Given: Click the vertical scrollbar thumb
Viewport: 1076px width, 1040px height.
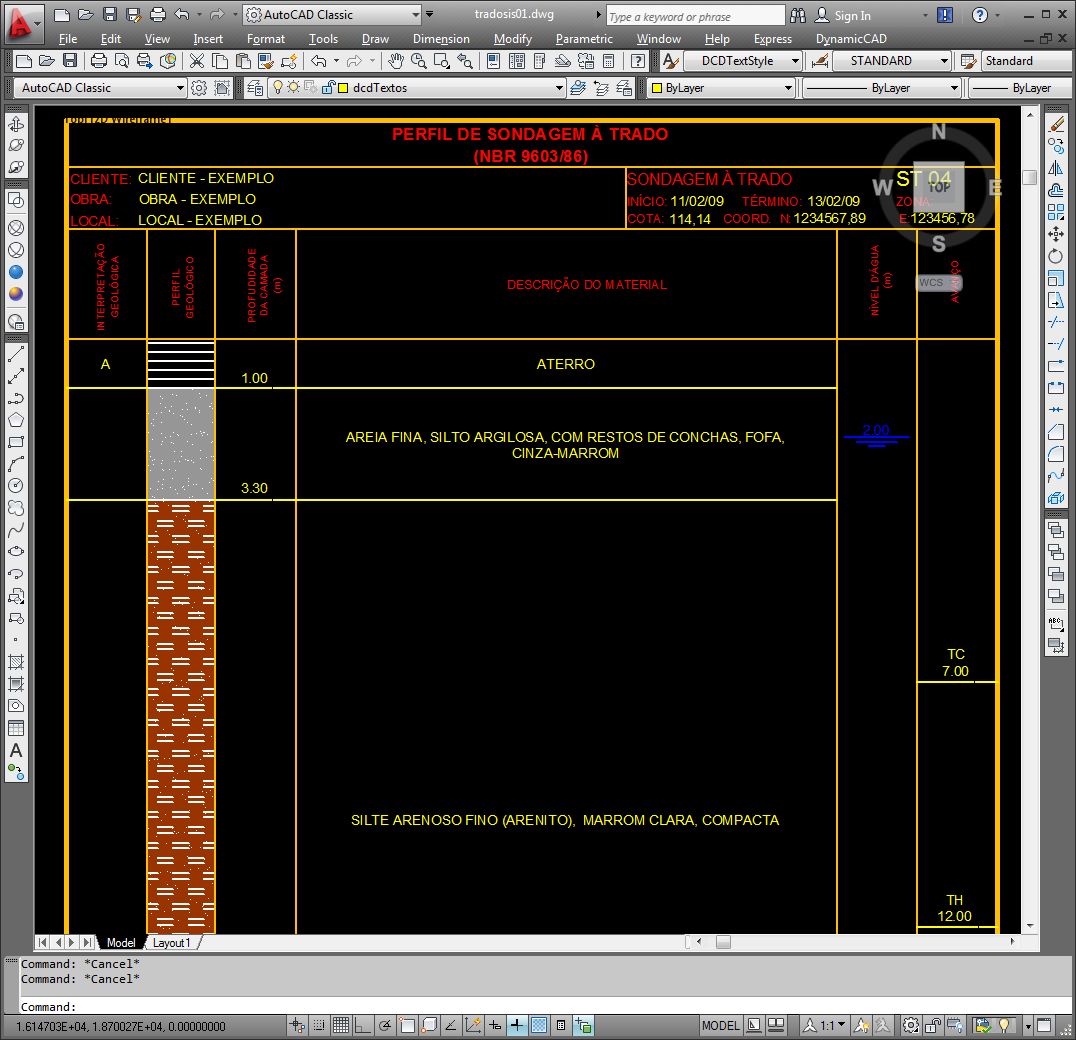Looking at the screenshot, I should pyautogui.click(x=1029, y=177).
